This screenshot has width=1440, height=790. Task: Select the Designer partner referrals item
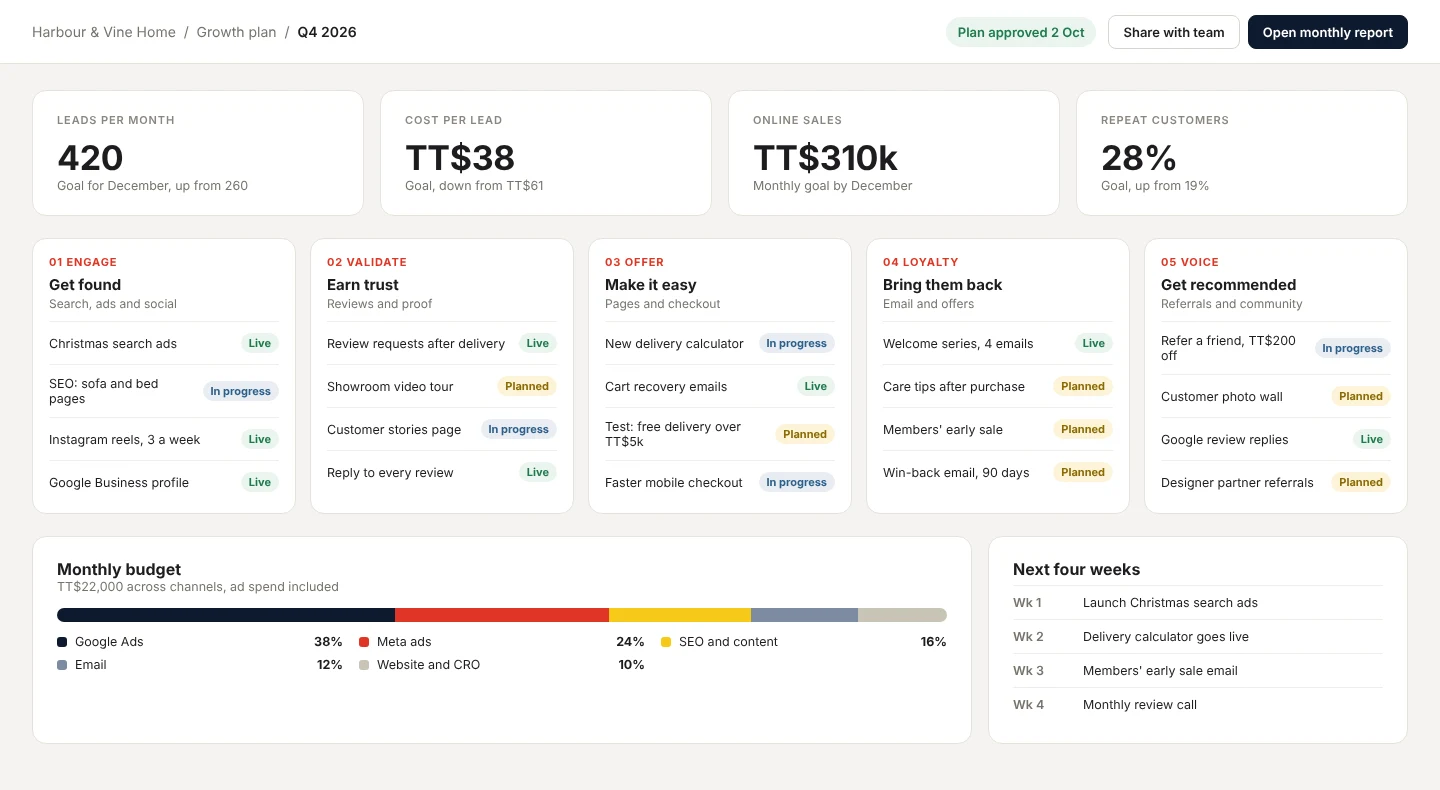click(x=1237, y=482)
